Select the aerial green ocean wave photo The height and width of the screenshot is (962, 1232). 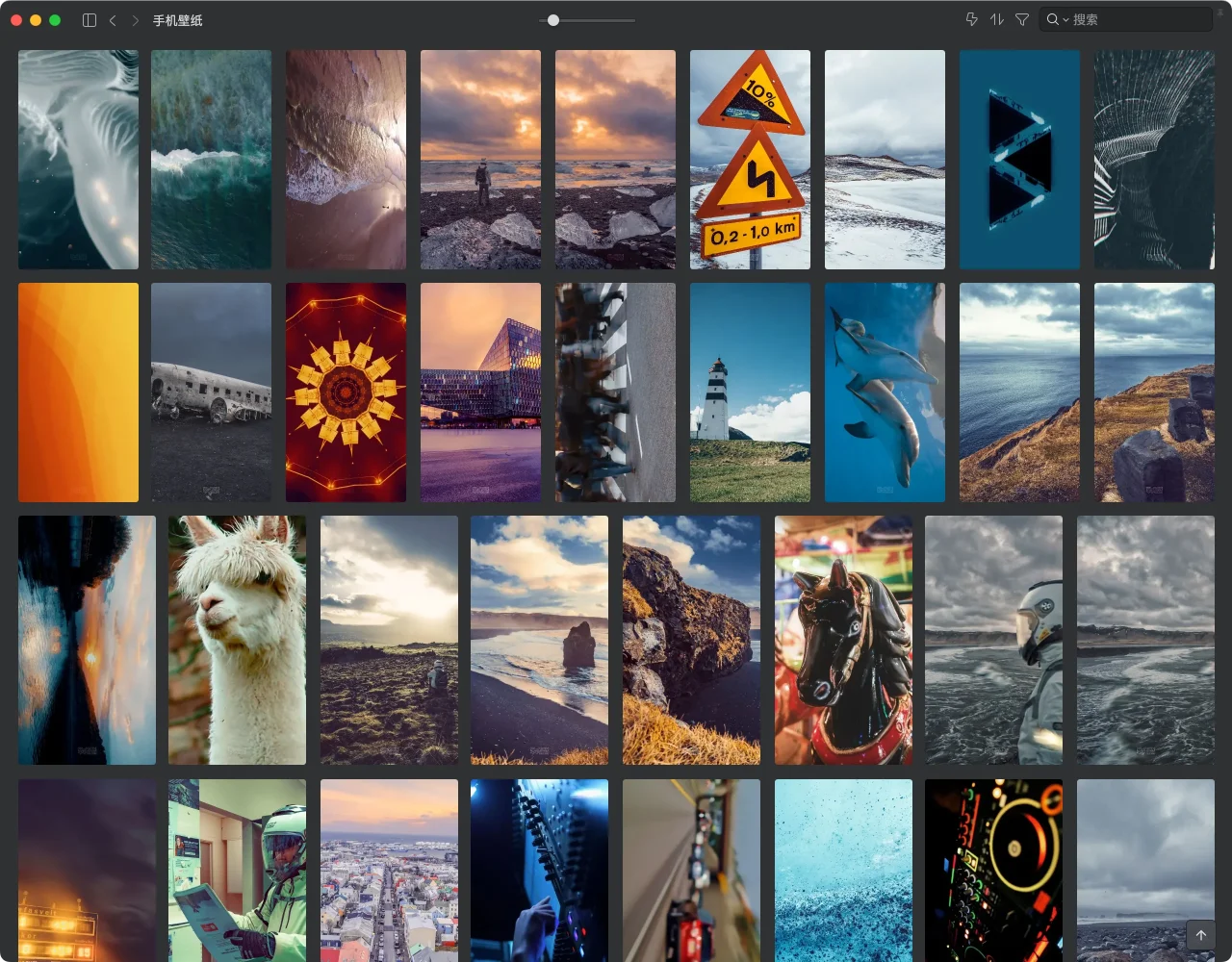tap(211, 160)
